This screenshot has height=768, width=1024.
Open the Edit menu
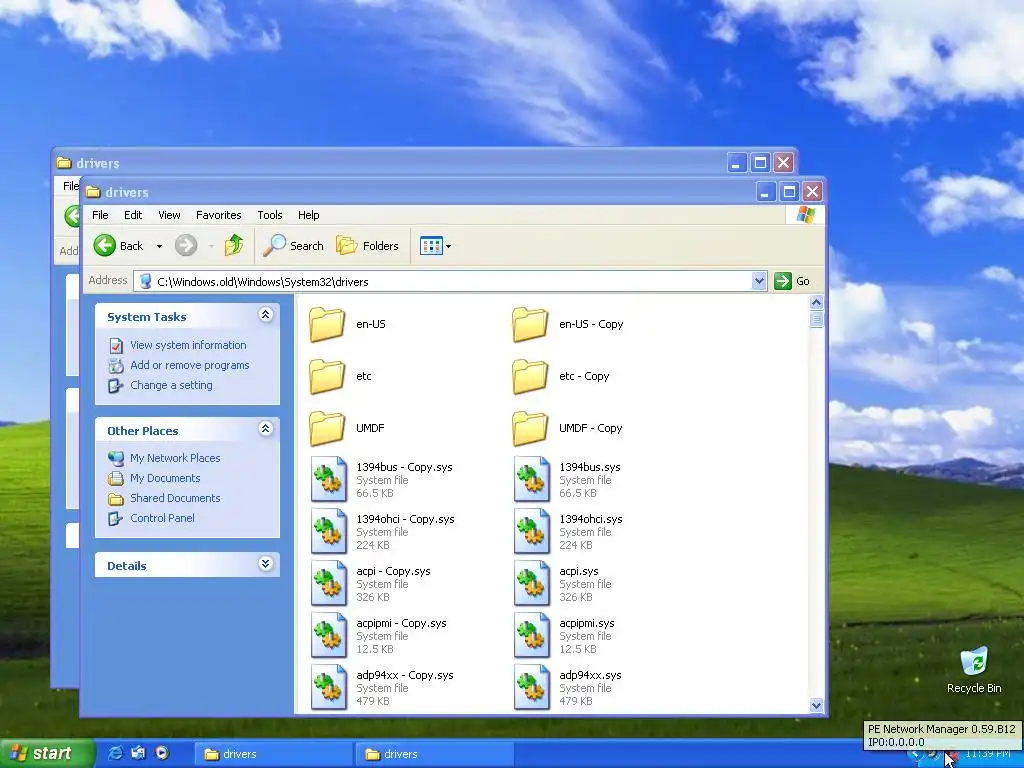point(133,215)
